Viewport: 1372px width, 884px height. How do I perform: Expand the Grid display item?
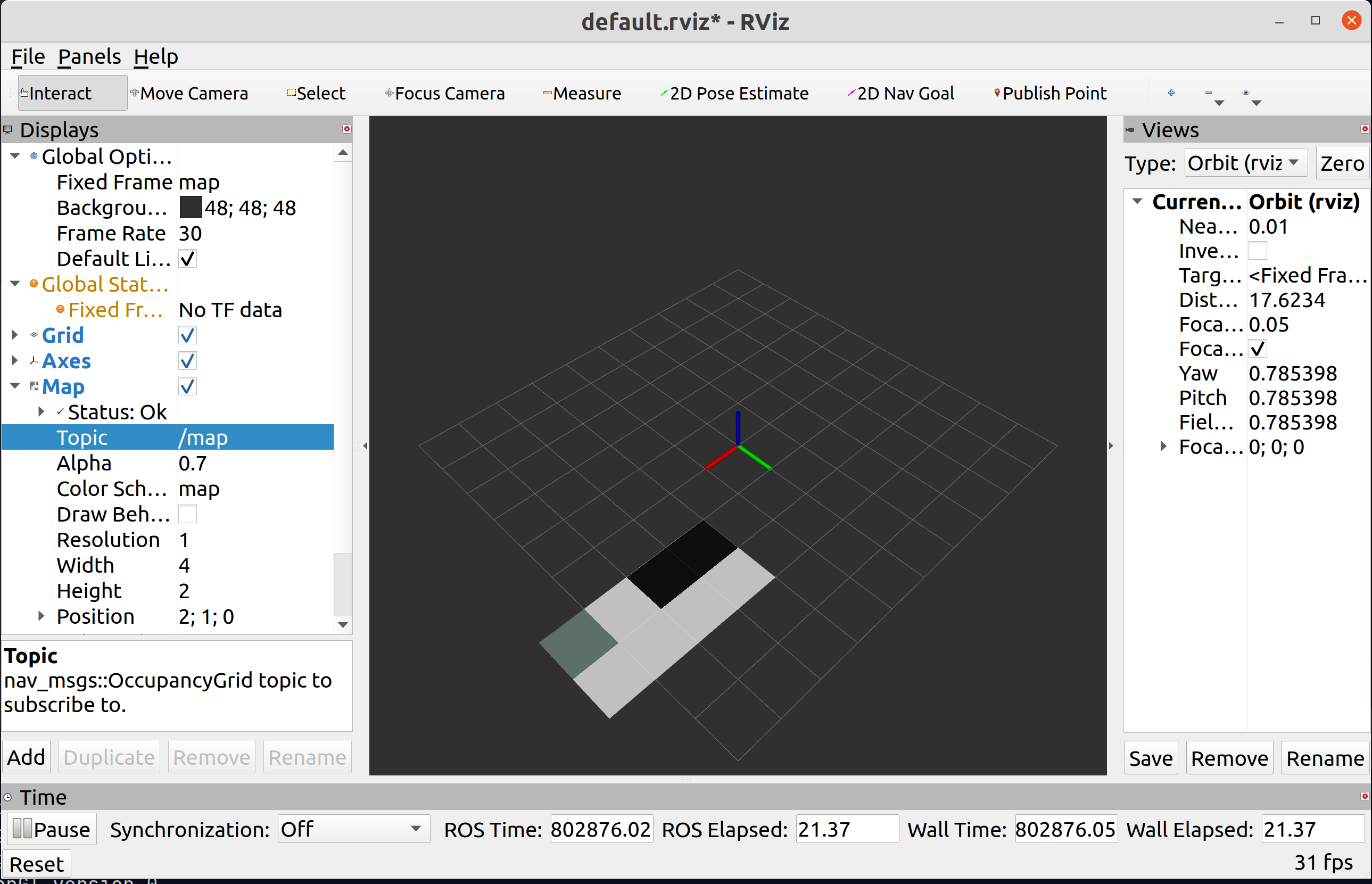click(15, 335)
